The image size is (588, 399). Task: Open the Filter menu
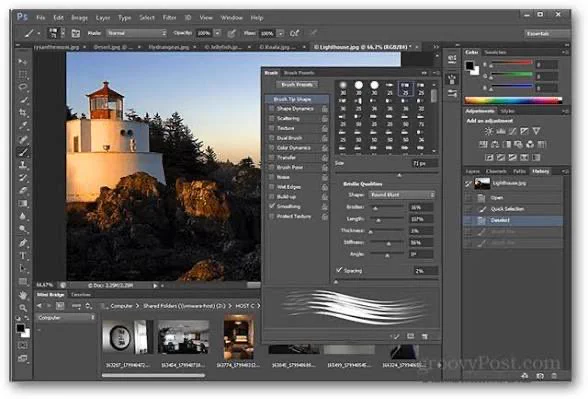[x=169, y=18]
